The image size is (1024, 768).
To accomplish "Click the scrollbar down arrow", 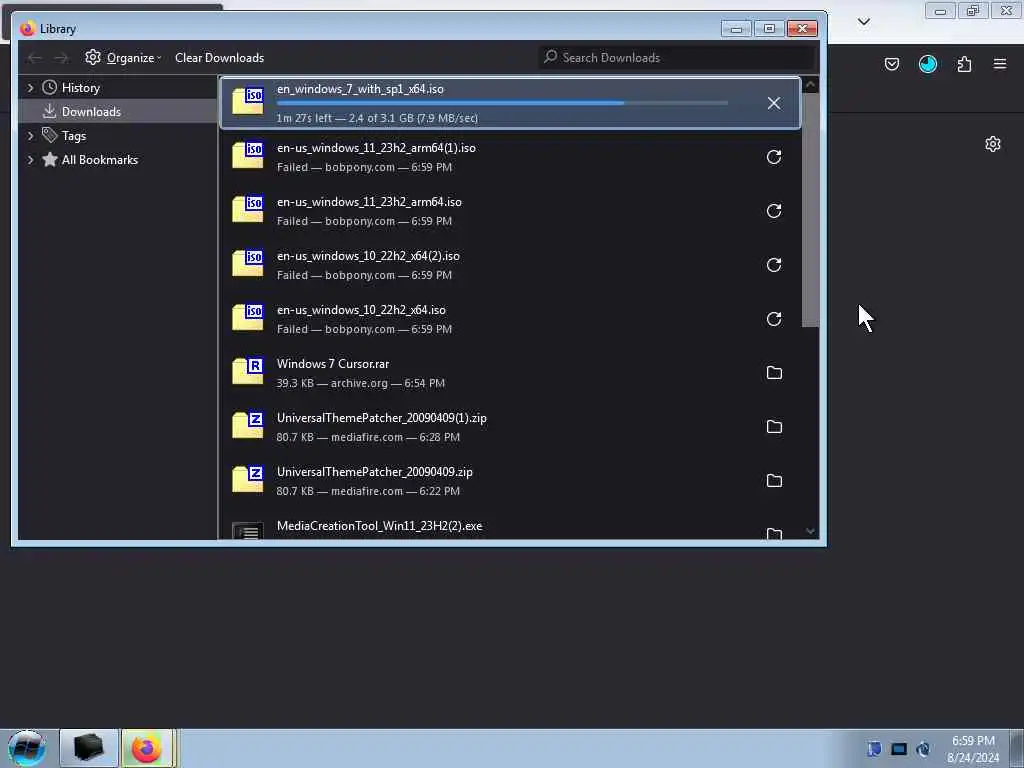I will 810,531.
